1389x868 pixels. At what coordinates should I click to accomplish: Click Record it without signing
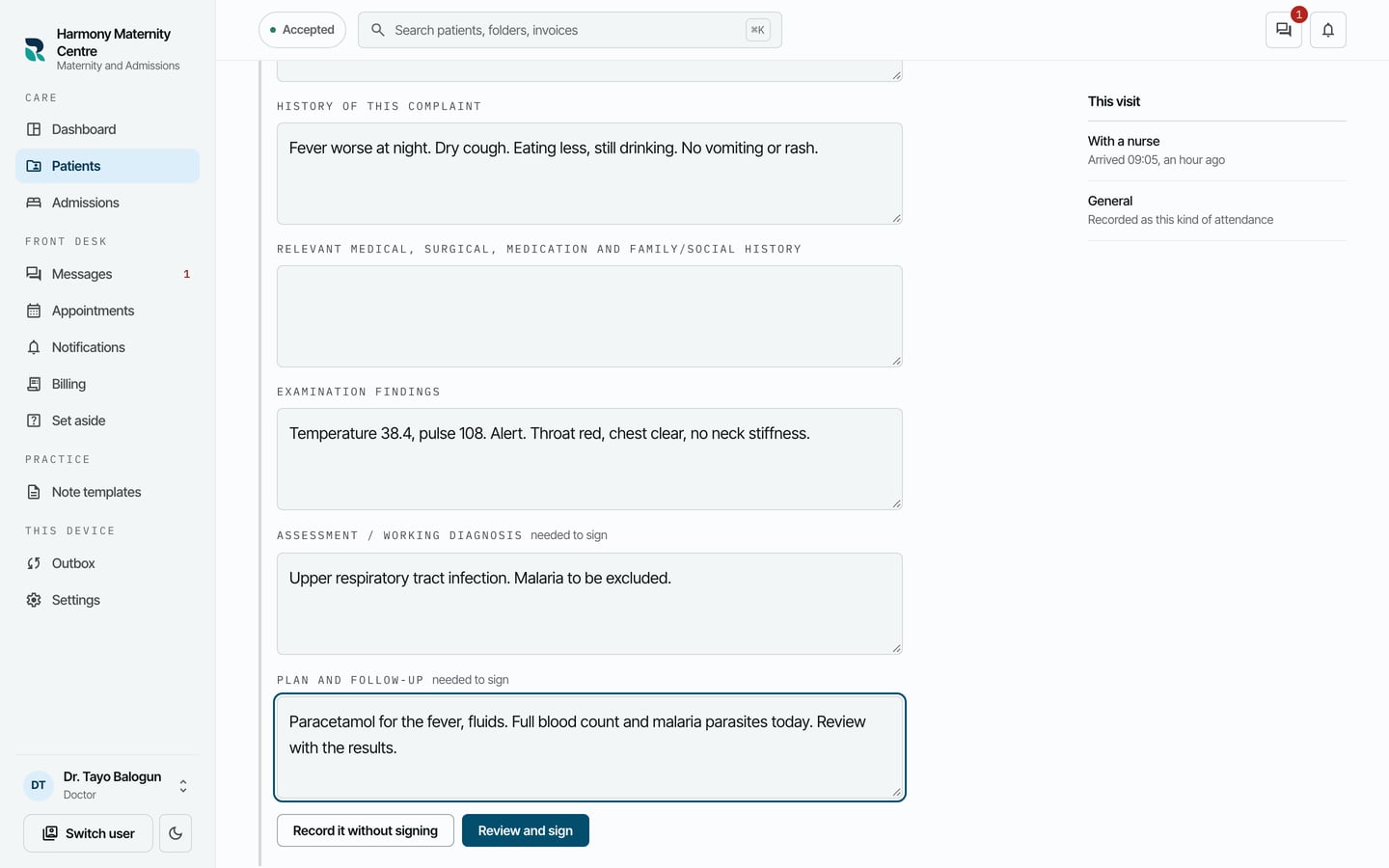[365, 830]
